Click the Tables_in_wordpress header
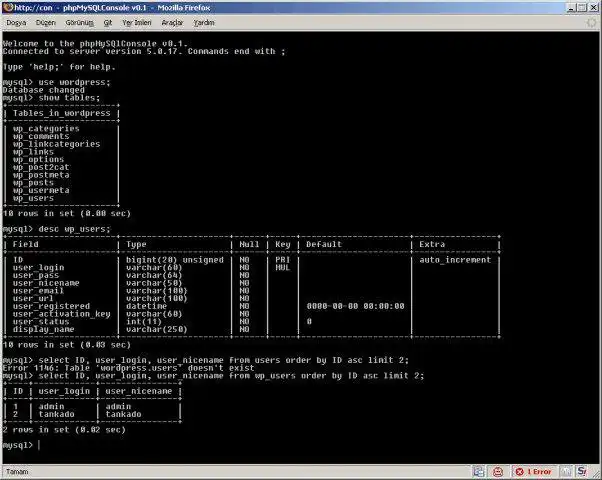 [x=61, y=113]
